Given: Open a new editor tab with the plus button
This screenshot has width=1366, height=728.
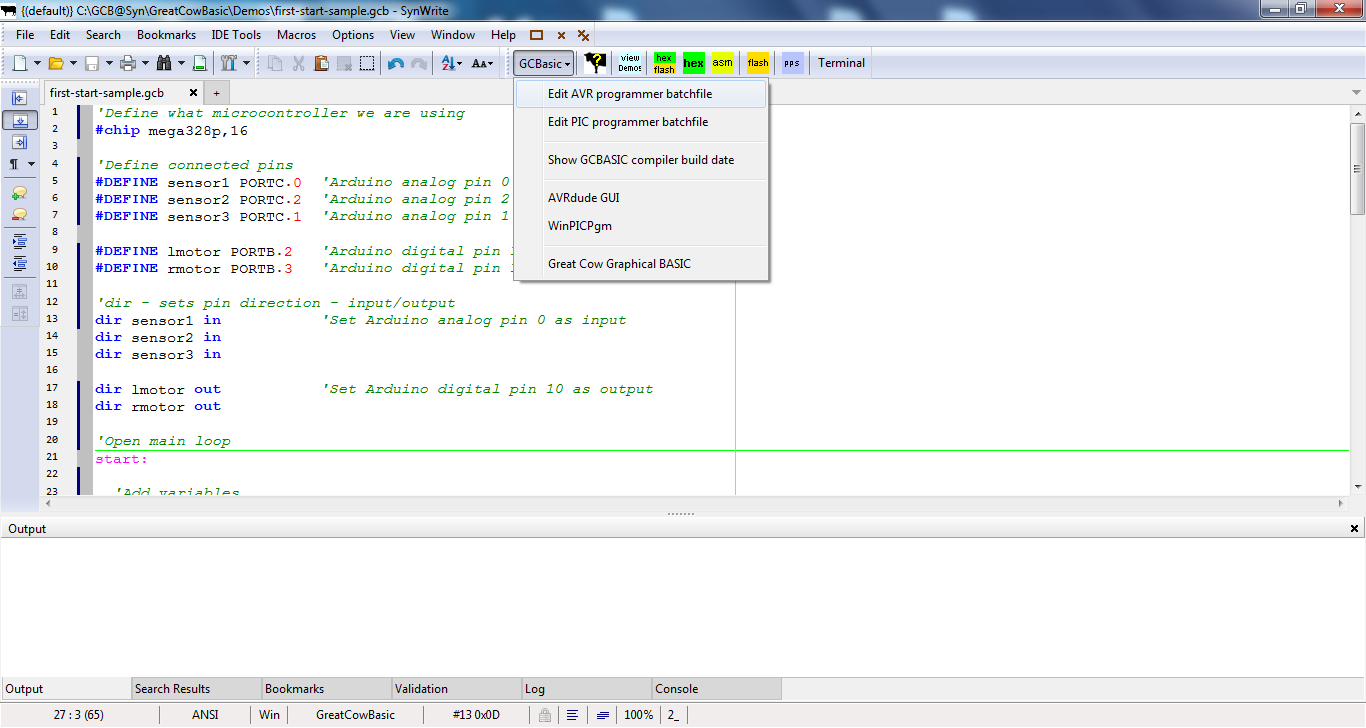Looking at the screenshot, I should pos(216,92).
